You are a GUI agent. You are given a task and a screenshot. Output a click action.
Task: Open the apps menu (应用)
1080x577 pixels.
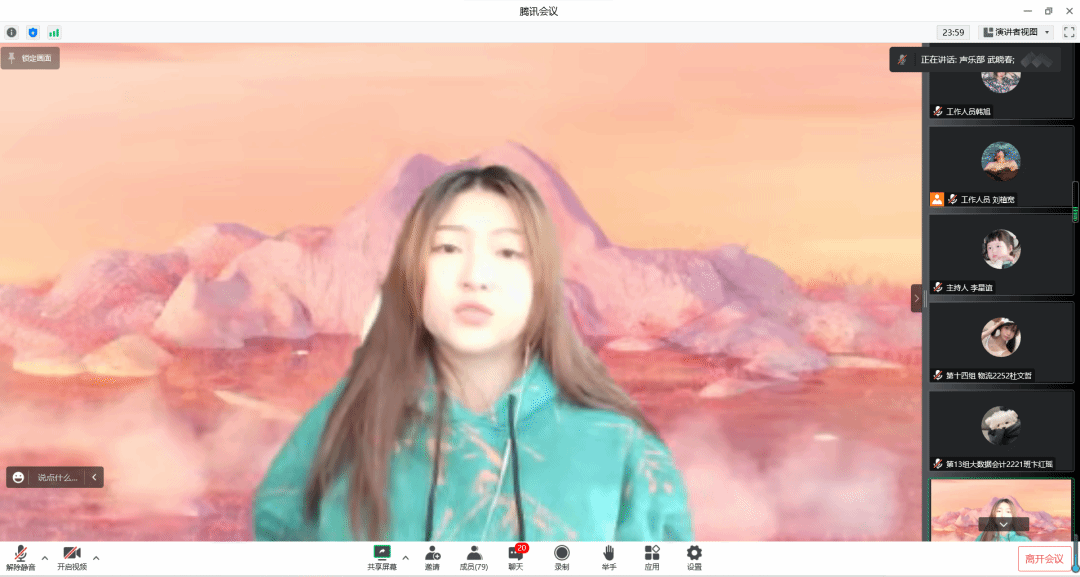pyautogui.click(x=652, y=555)
